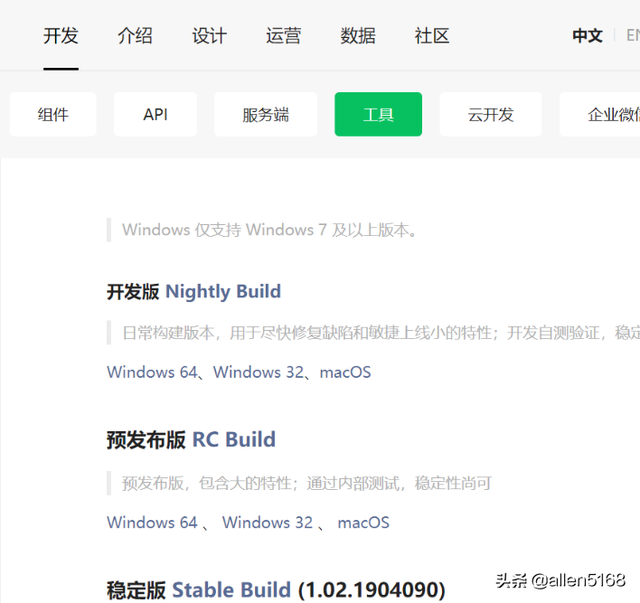
Task: Download Nightly Build for Windows 64
Action: [152, 372]
